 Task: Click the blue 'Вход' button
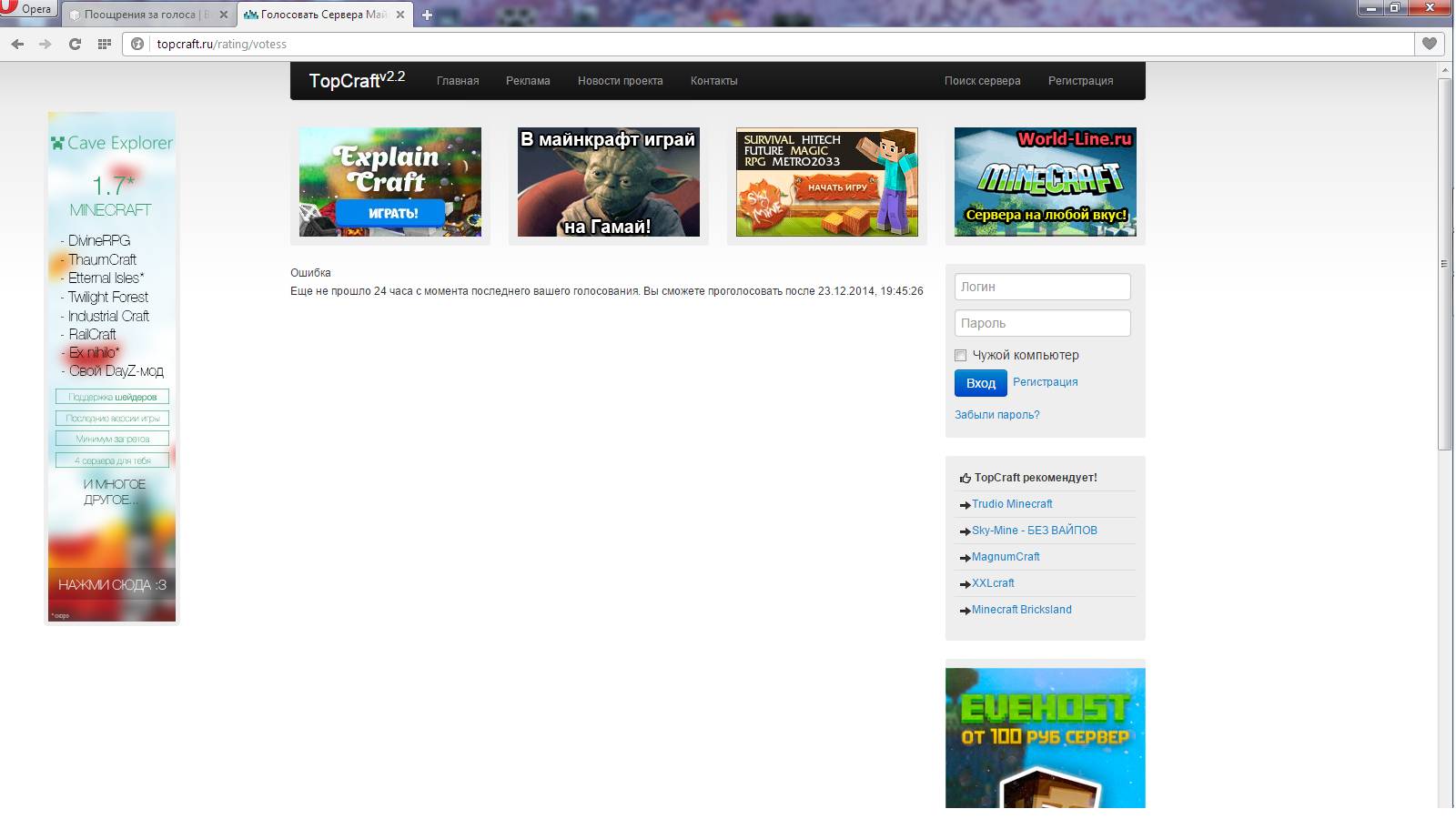[981, 383]
